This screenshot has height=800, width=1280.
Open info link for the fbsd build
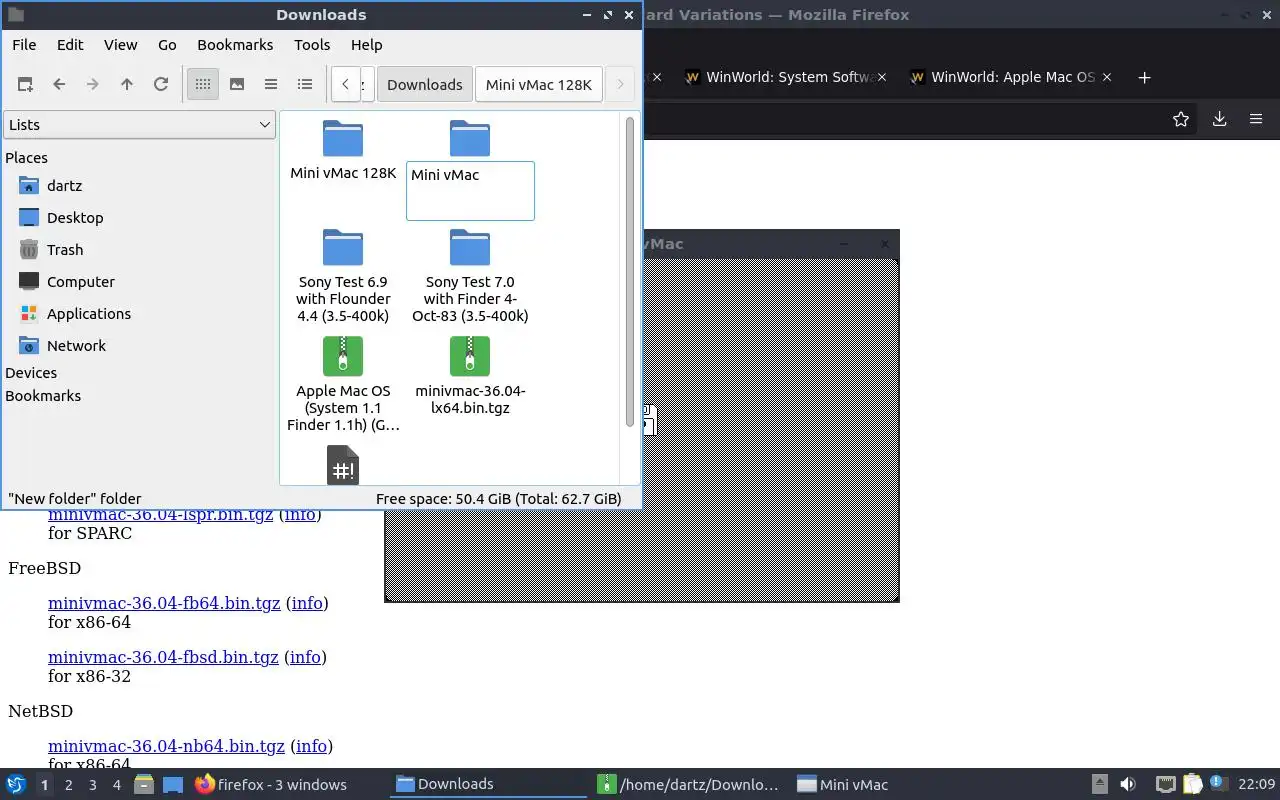(305, 657)
